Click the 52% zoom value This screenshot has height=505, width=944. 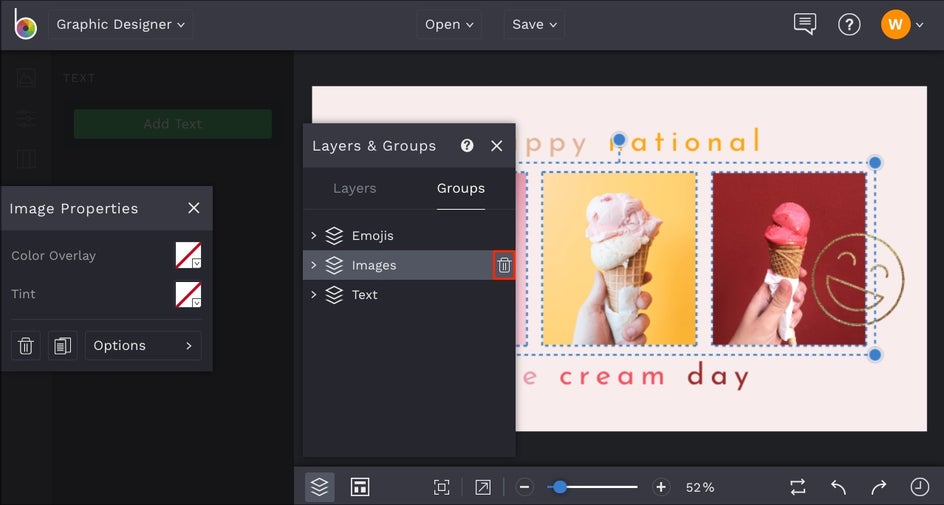click(x=700, y=488)
